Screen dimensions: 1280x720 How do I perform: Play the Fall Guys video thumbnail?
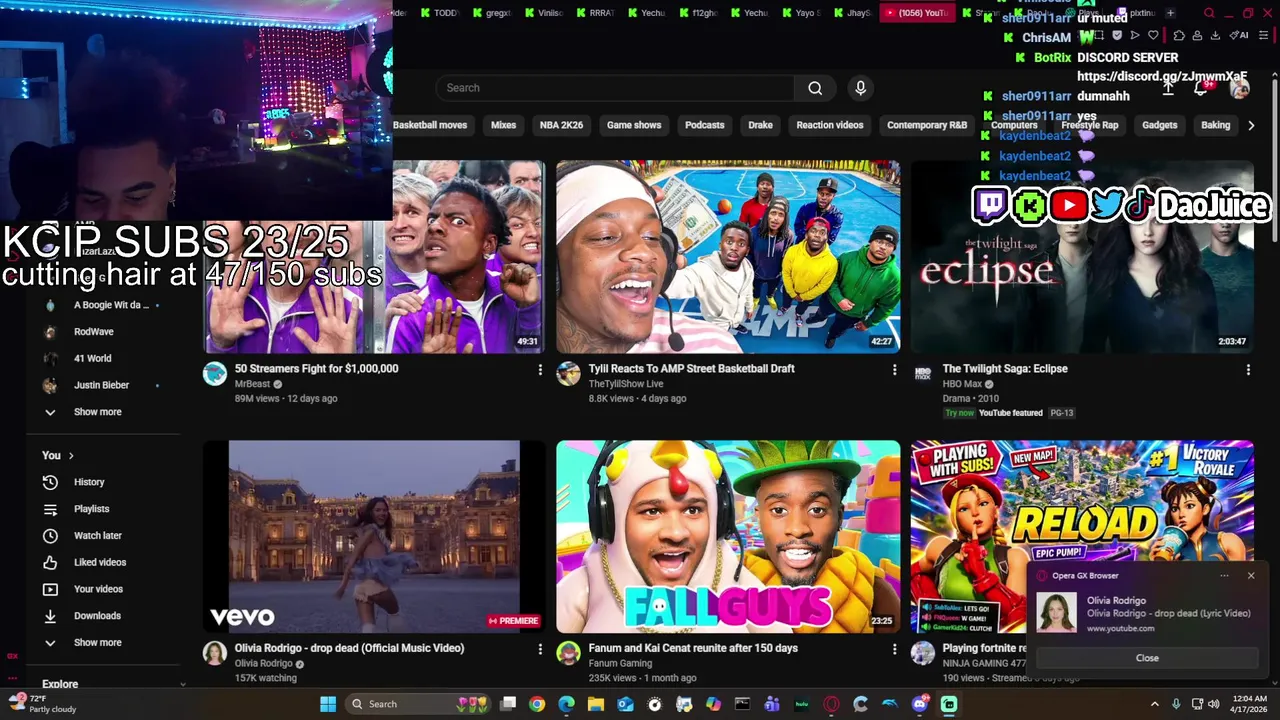[x=728, y=536]
